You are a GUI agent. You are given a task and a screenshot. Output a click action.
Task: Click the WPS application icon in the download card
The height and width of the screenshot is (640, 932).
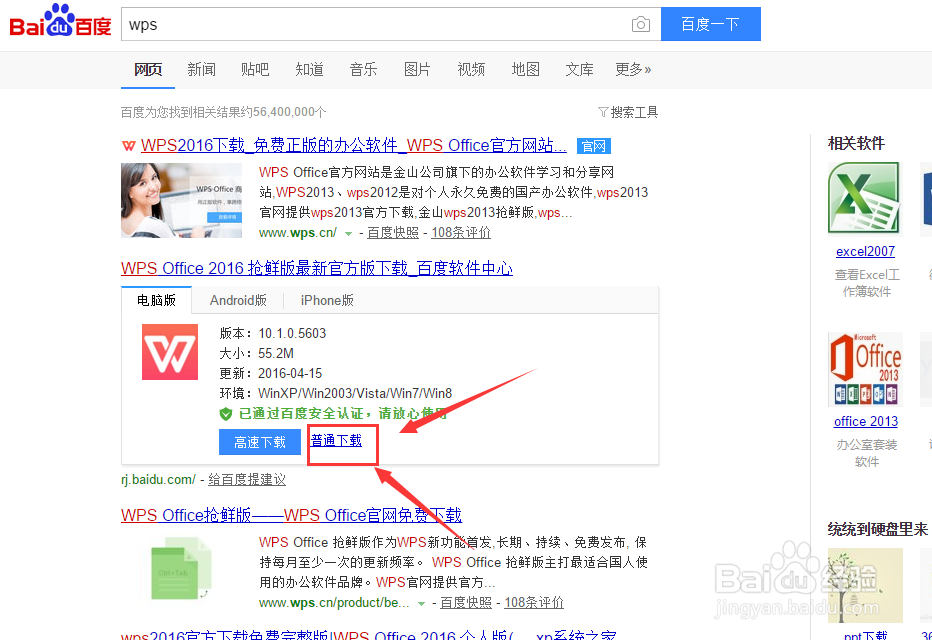[x=169, y=353]
